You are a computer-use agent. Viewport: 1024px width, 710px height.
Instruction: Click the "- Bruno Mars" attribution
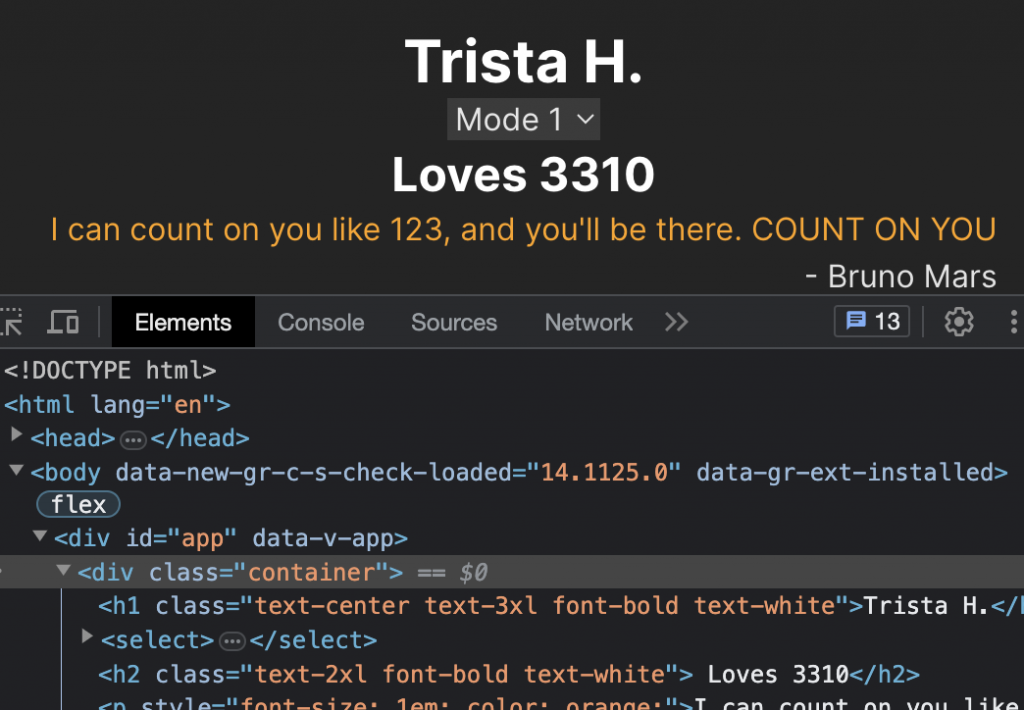901,276
